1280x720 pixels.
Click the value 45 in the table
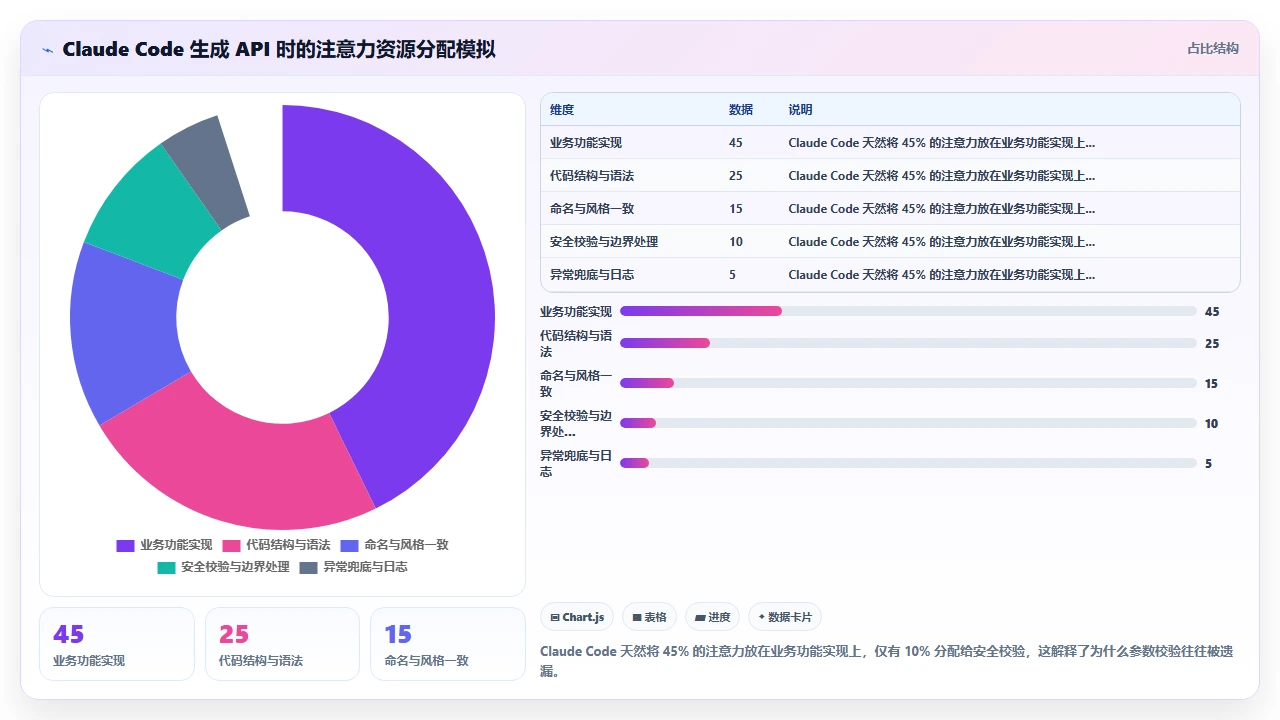(736, 143)
